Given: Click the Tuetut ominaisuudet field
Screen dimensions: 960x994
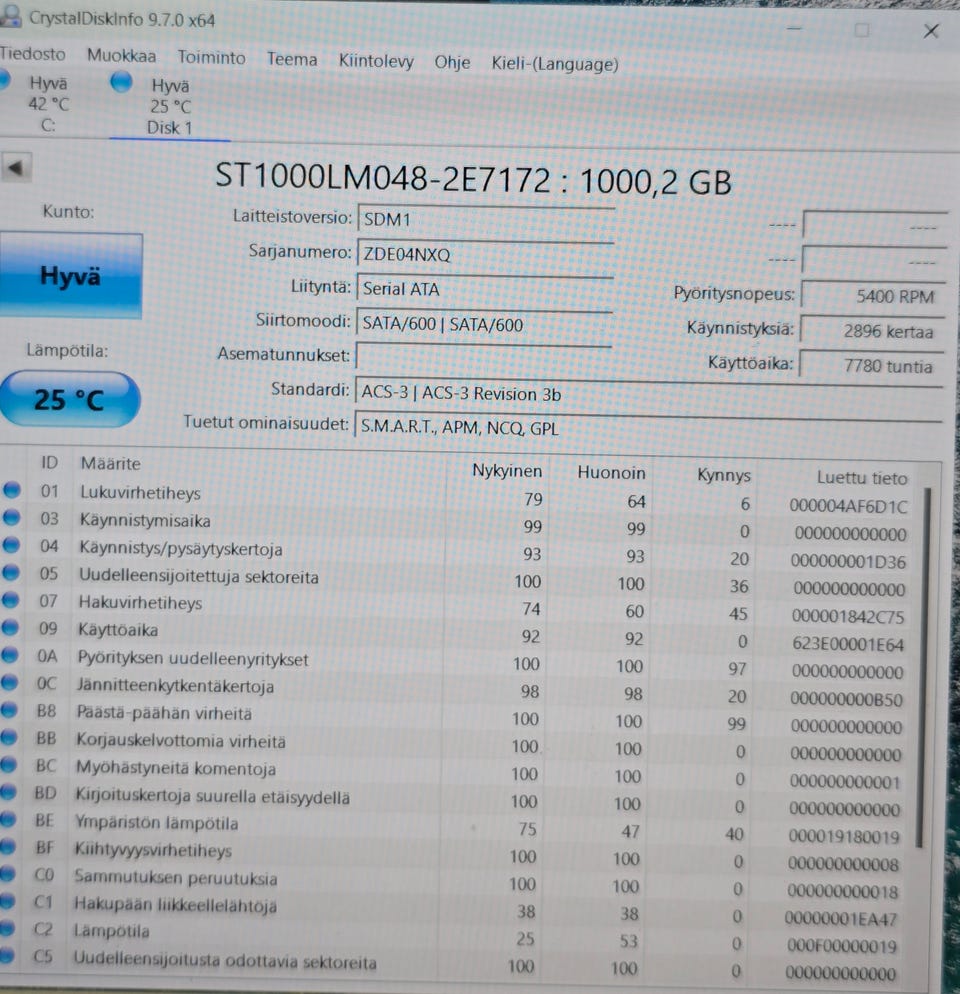Looking at the screenshot, I should pyautogui.click(x=647, y=427).
